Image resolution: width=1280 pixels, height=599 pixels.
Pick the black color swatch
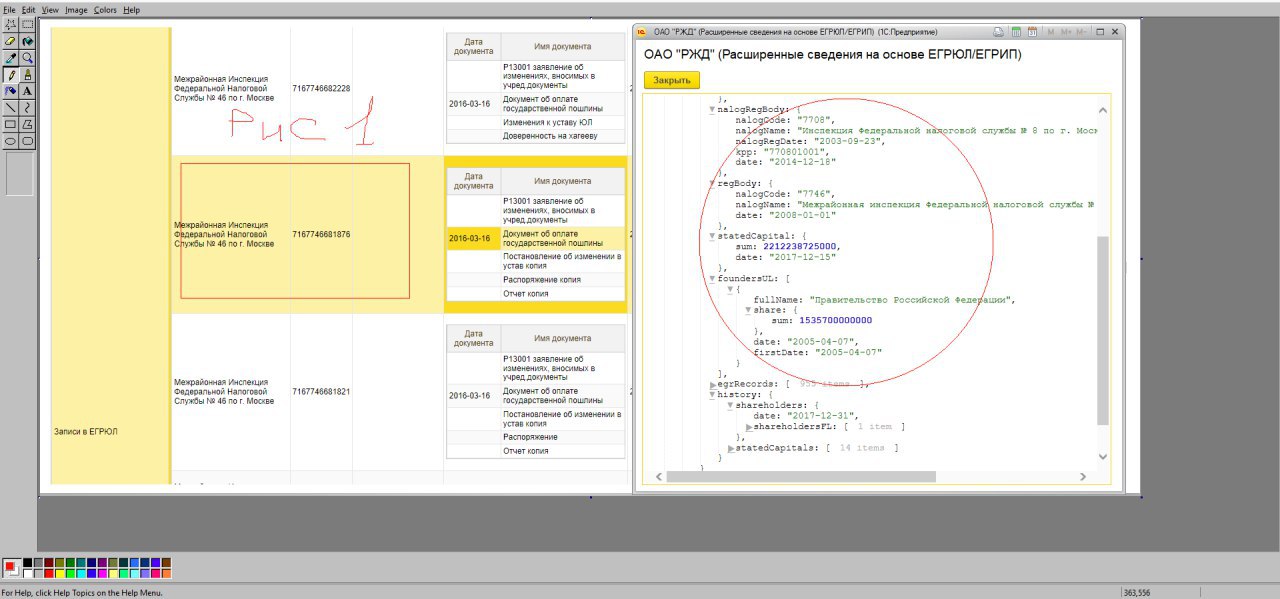[x=27, y=562]
